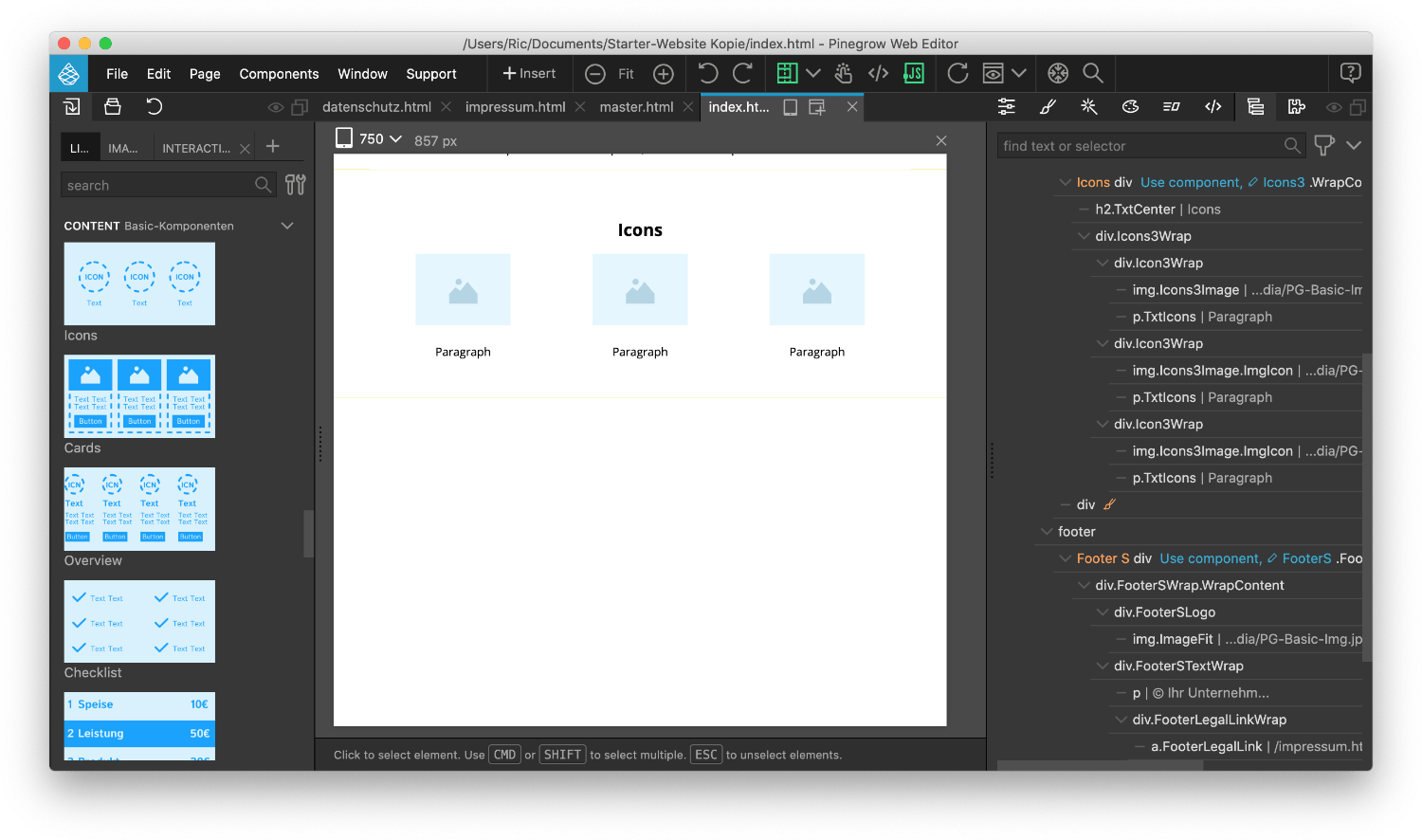Toggle the green page layout view icon
Viewport: 1422px width, 840px height.
[787, 73]
